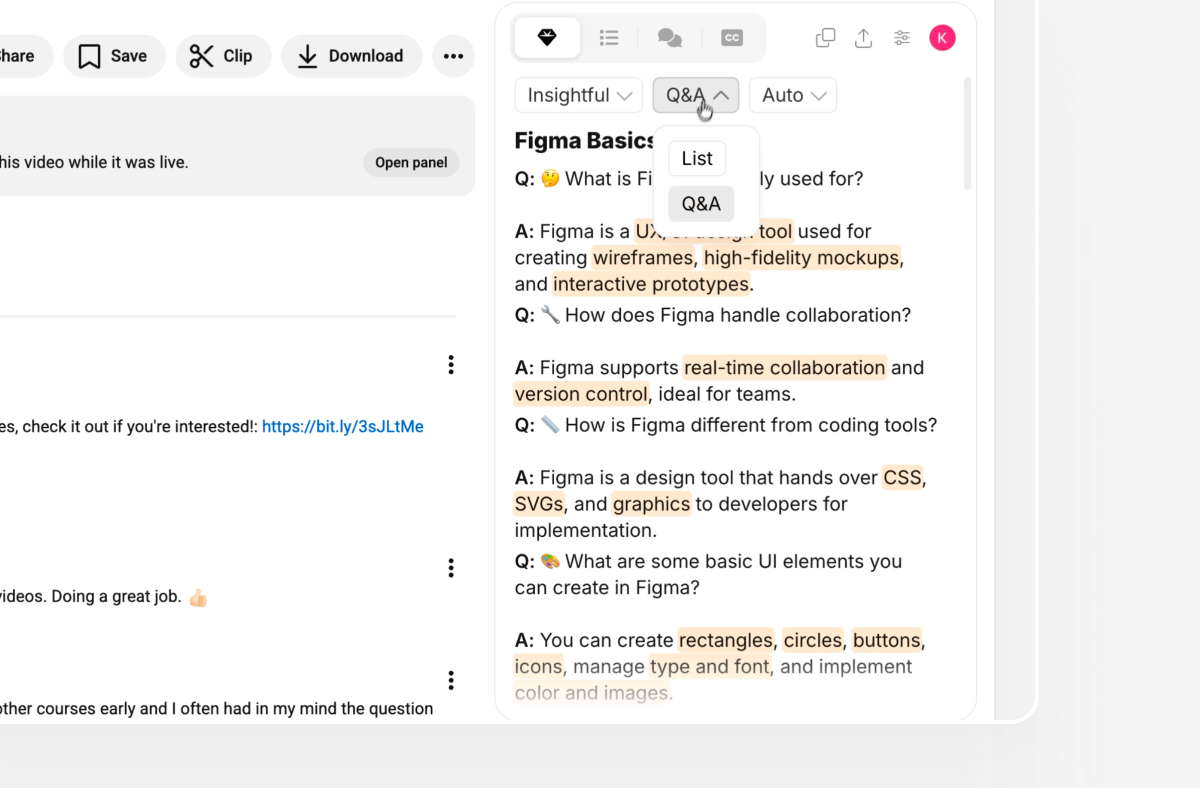This screenshot has height=788, width=1200.
Task: Open the CC captions tab
Action: (732, 38)
